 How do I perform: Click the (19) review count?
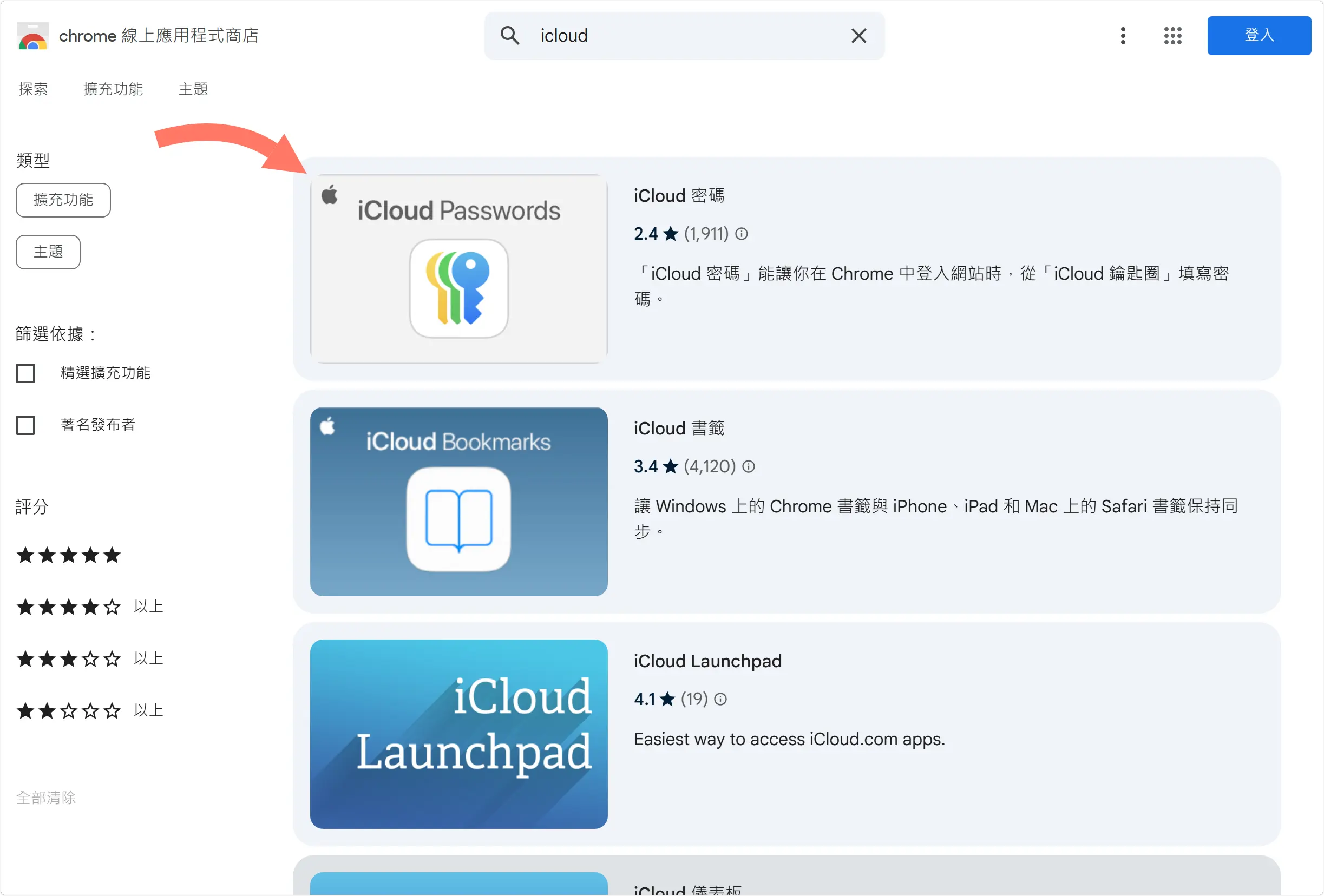pos(694,699)
